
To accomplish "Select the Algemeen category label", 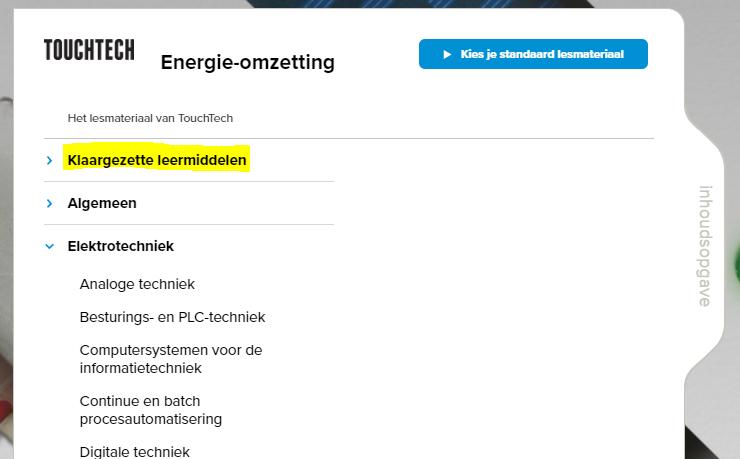I will coord(102,203).
